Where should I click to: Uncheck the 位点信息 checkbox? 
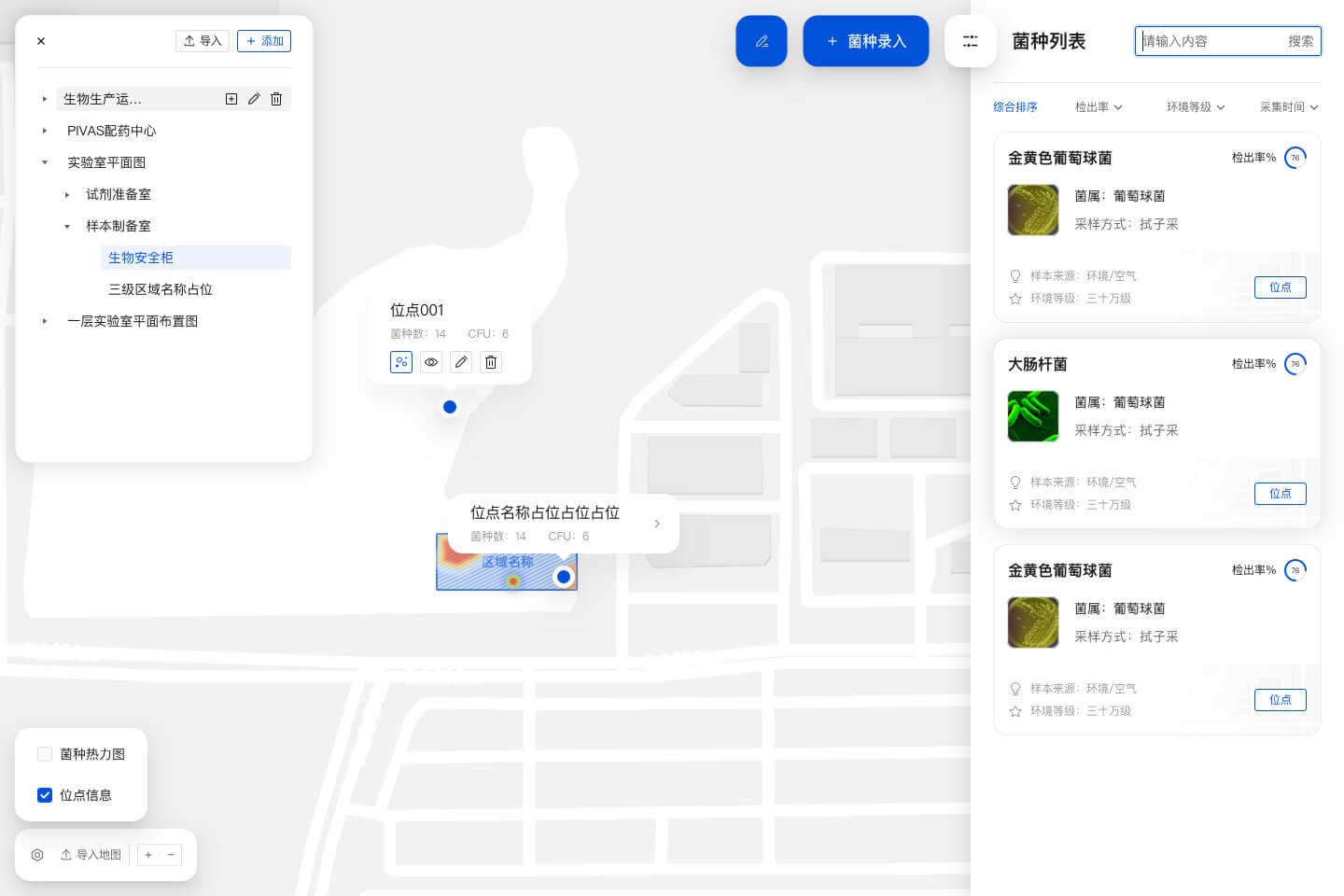45,795
